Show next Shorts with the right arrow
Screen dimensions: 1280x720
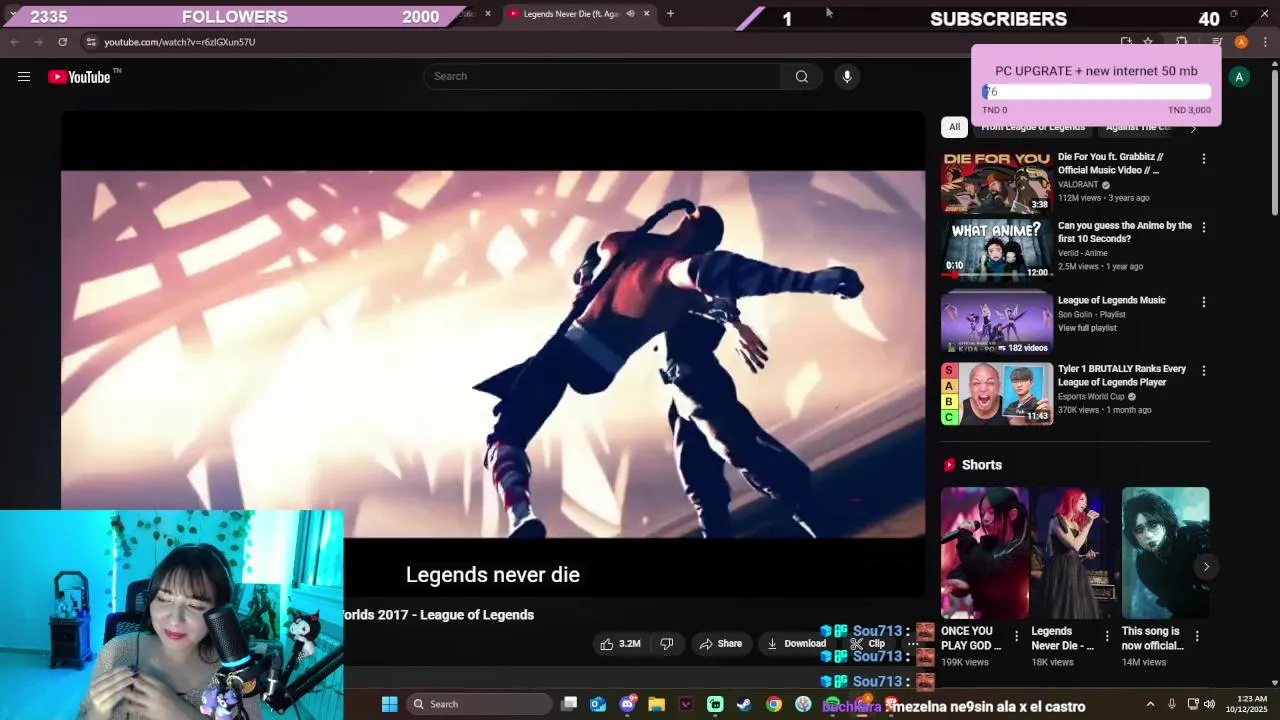pos(1206,567)
